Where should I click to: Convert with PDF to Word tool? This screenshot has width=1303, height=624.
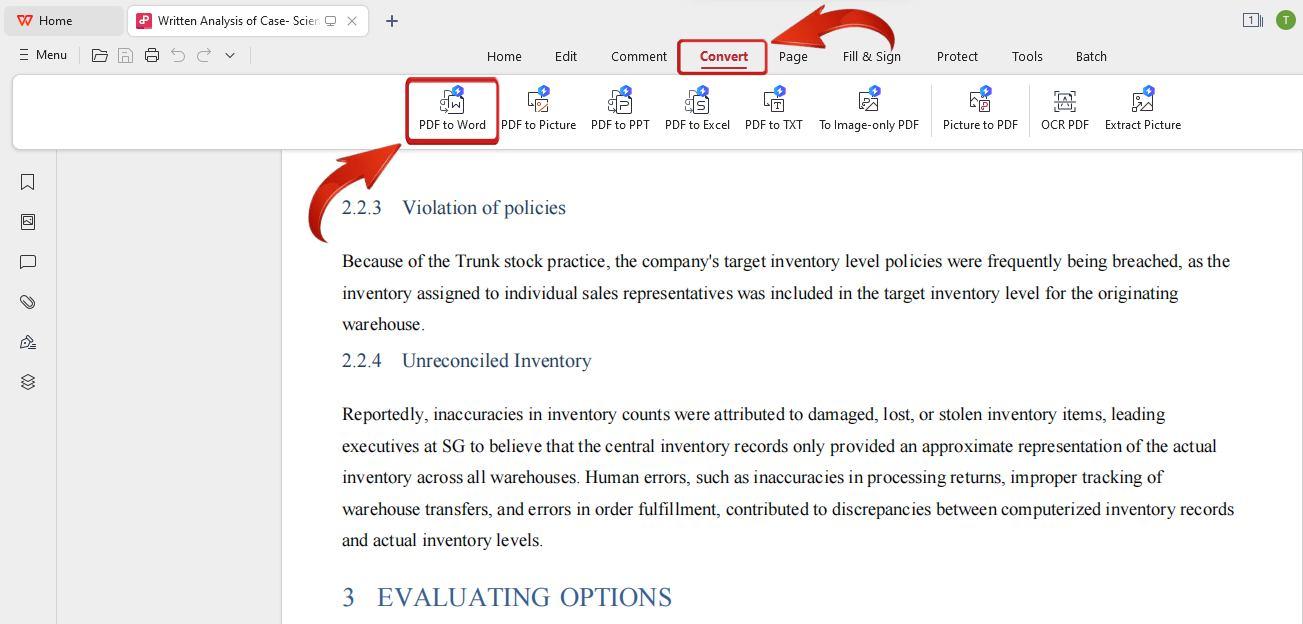pyautogui.click(x=452, y=110)
